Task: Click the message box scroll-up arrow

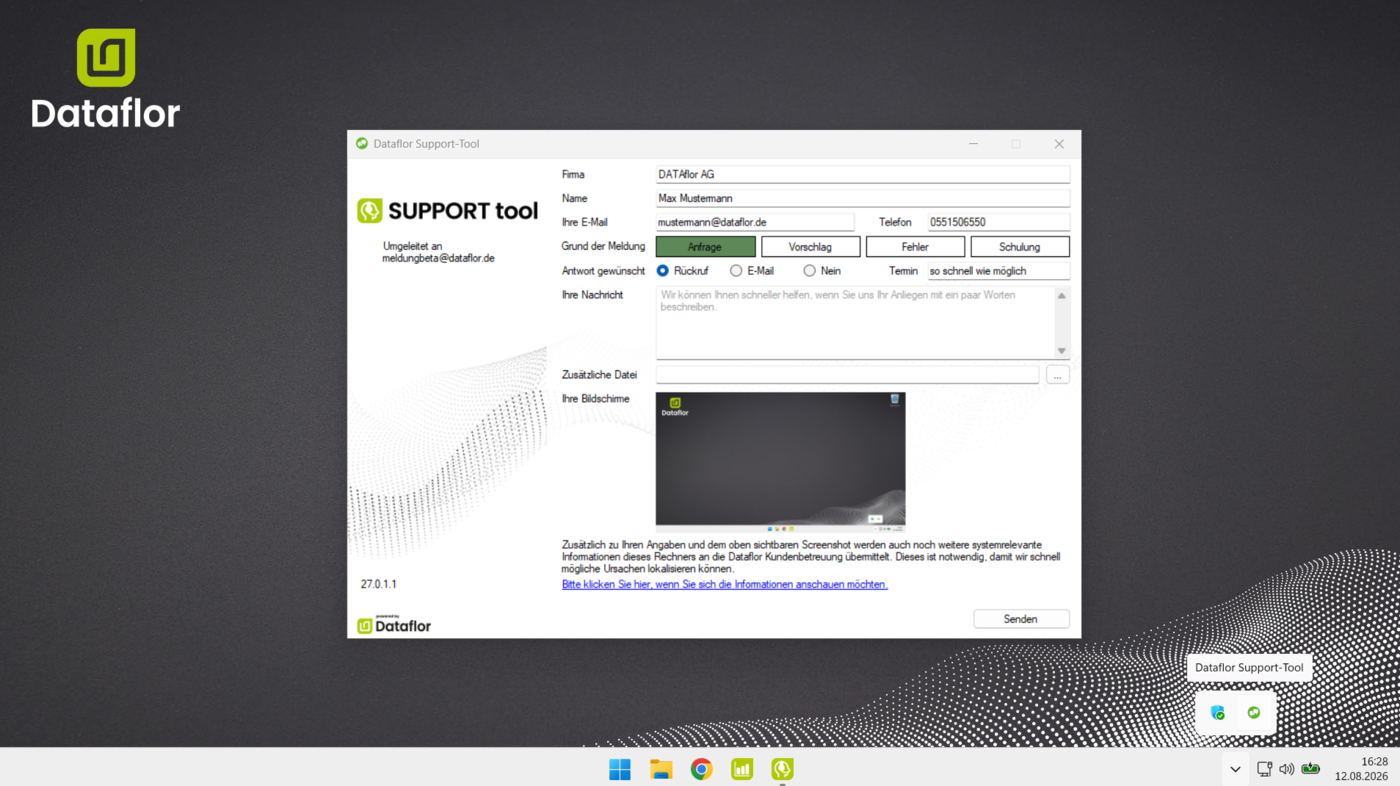Action: (x=1062, y=295)
